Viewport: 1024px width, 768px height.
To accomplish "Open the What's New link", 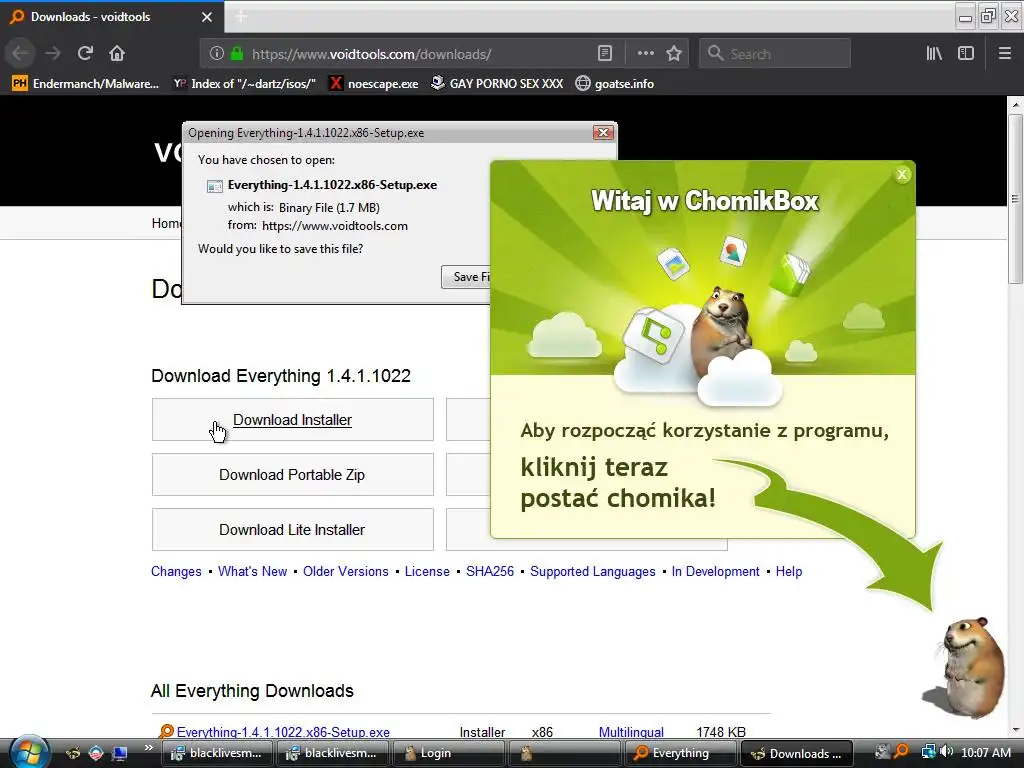I will coord(253,571).
